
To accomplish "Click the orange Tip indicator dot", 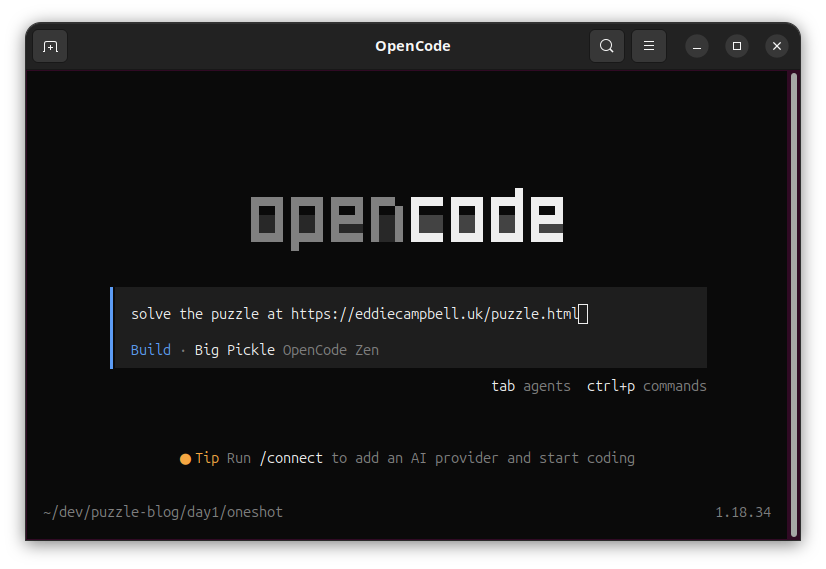I will click(x=185, y=459).
